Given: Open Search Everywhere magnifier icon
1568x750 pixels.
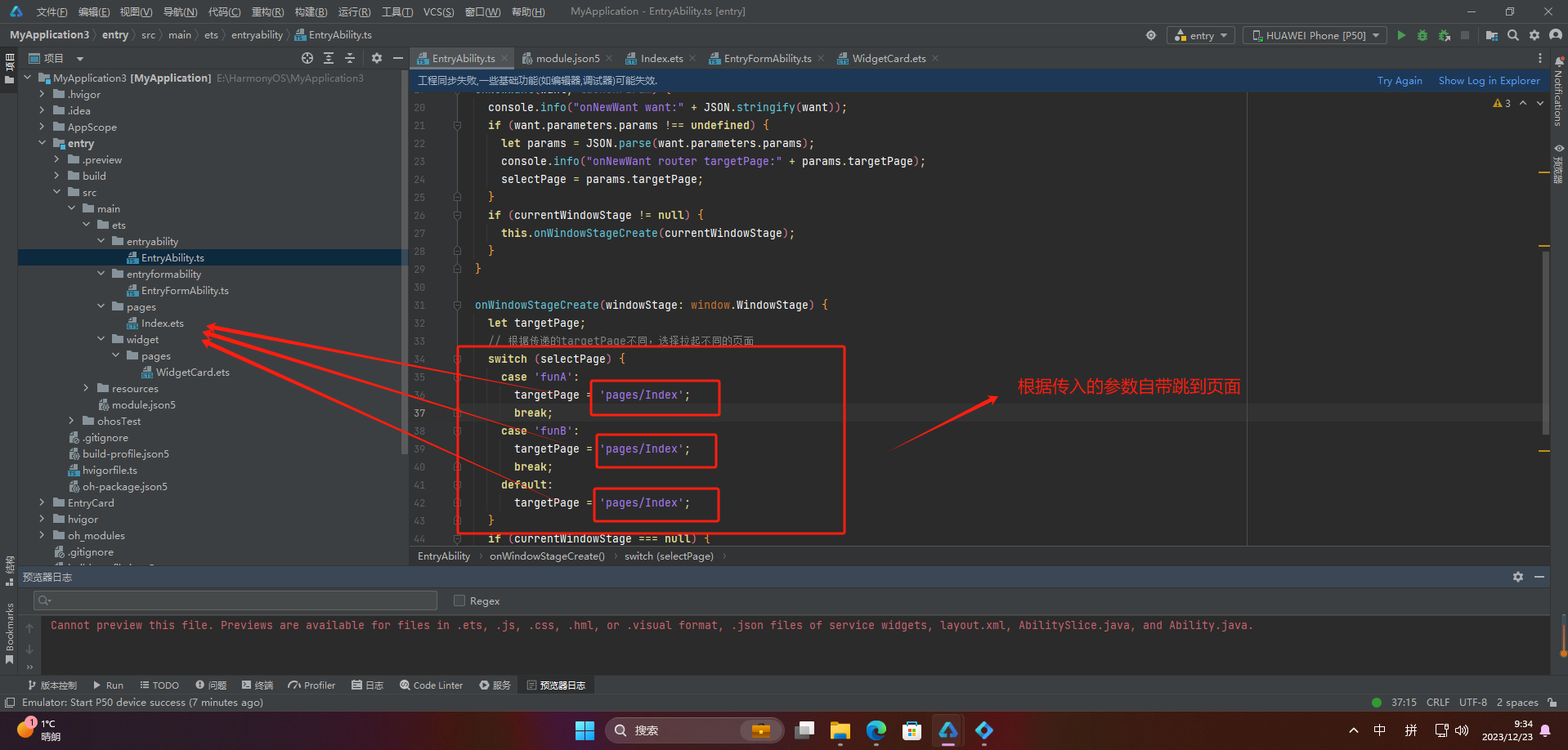Looking at the screenshot, I should tap(1513, 35).
